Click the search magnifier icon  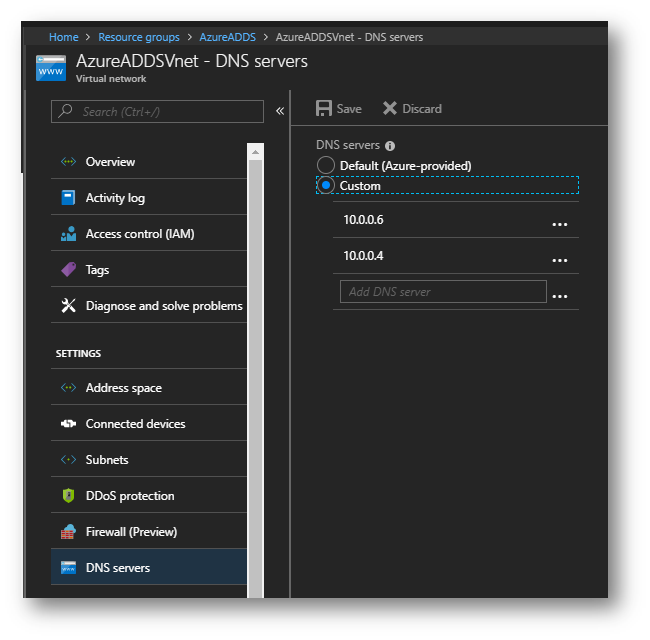65,111
